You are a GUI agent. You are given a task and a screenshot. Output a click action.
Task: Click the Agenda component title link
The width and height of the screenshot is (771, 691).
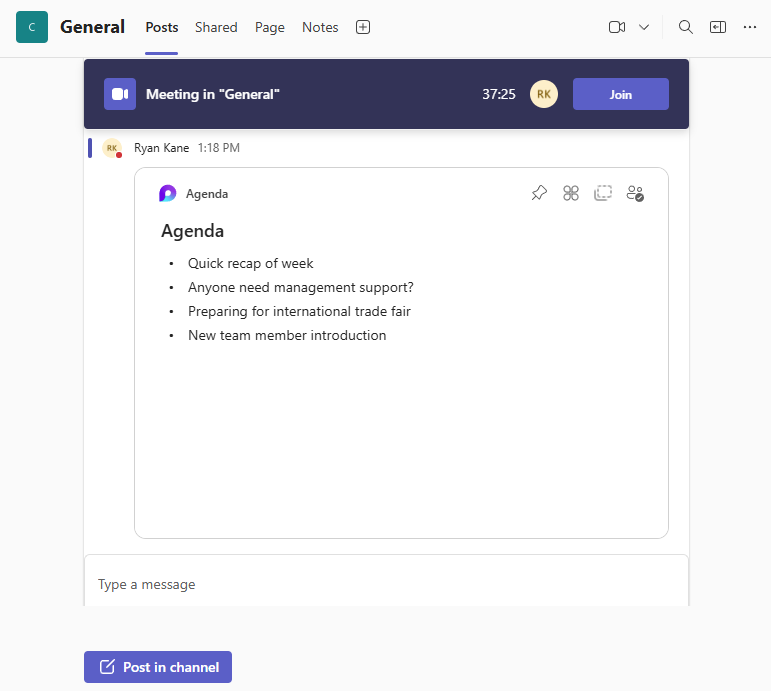[207, 194]
